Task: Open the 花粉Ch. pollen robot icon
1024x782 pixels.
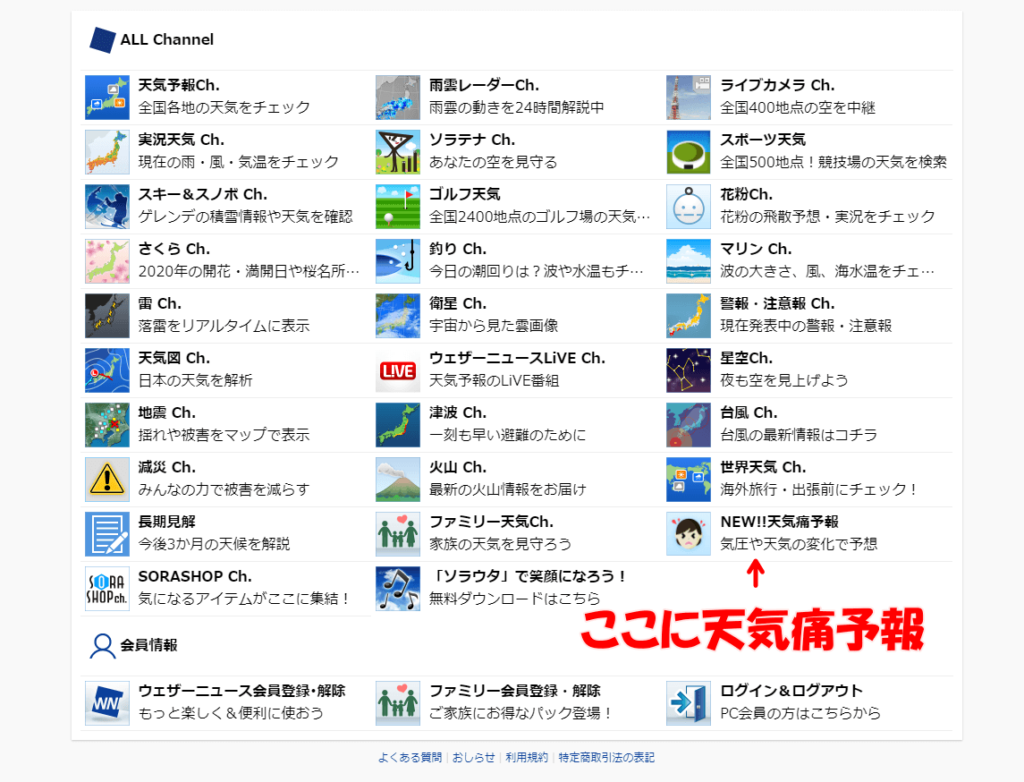Action: coord(688,206)
